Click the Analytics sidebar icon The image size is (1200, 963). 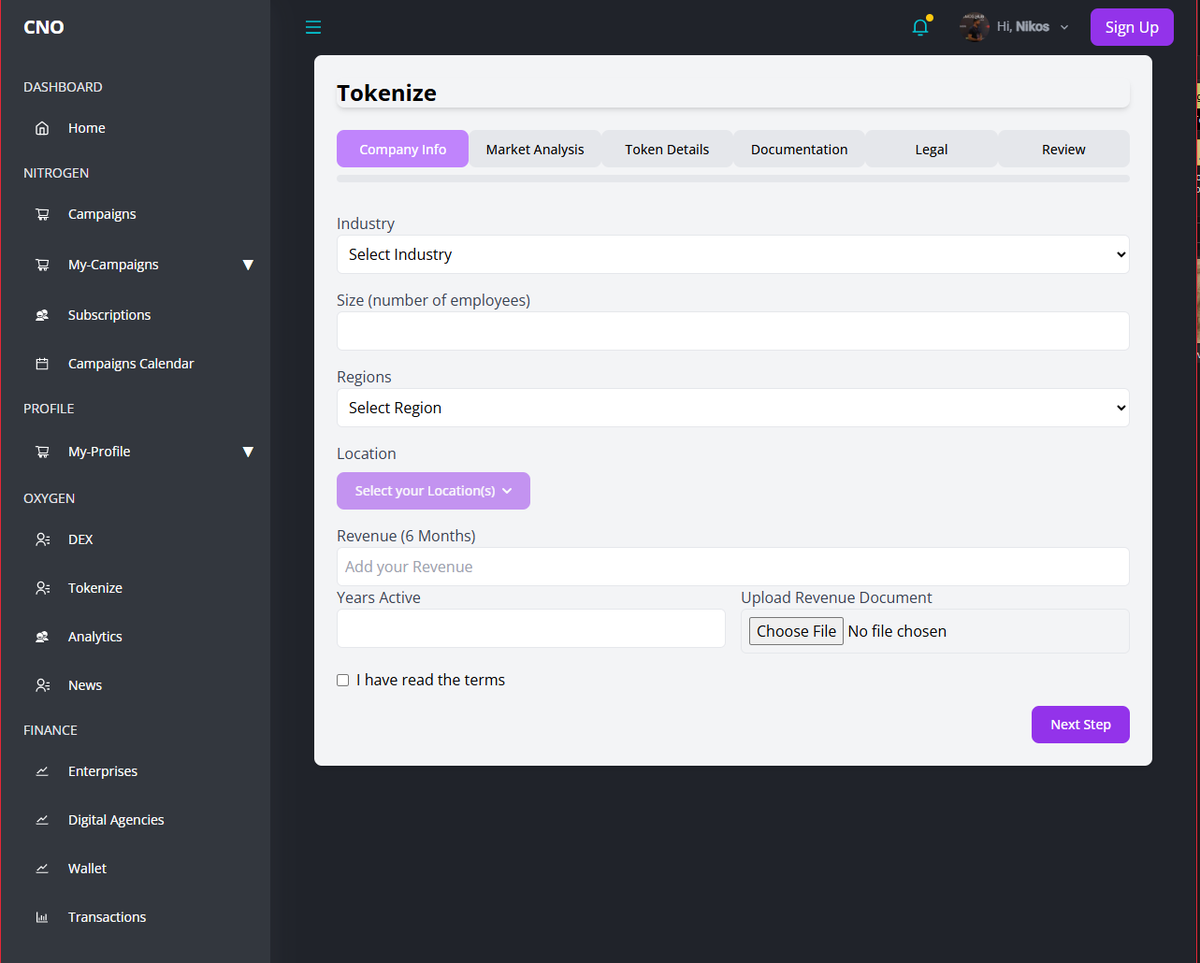42,637
